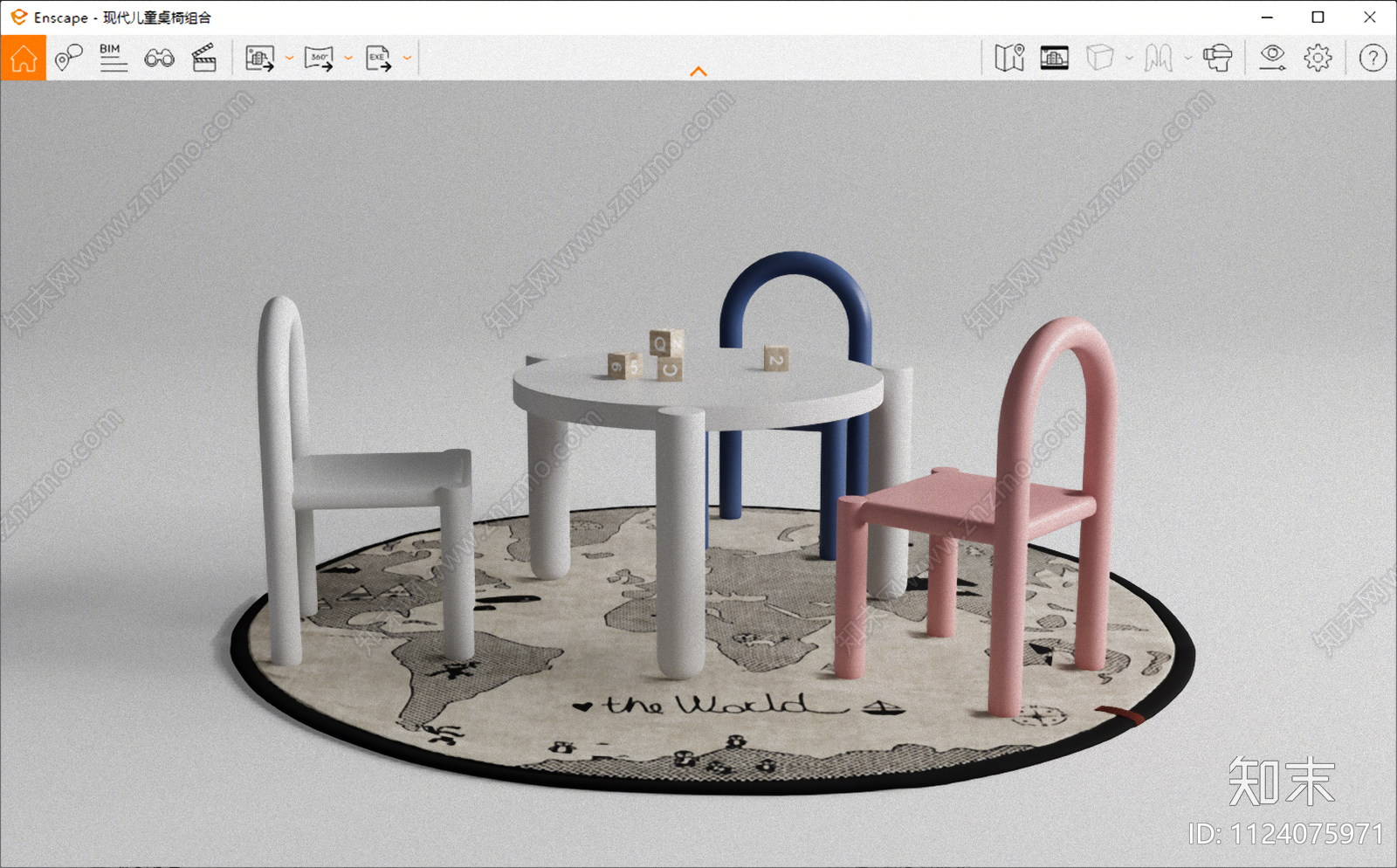Image resolution: width=1397 pixels, height=868 pixels.
Task: Expand the EXE export dropdown arrow
Action: point(407,59)
